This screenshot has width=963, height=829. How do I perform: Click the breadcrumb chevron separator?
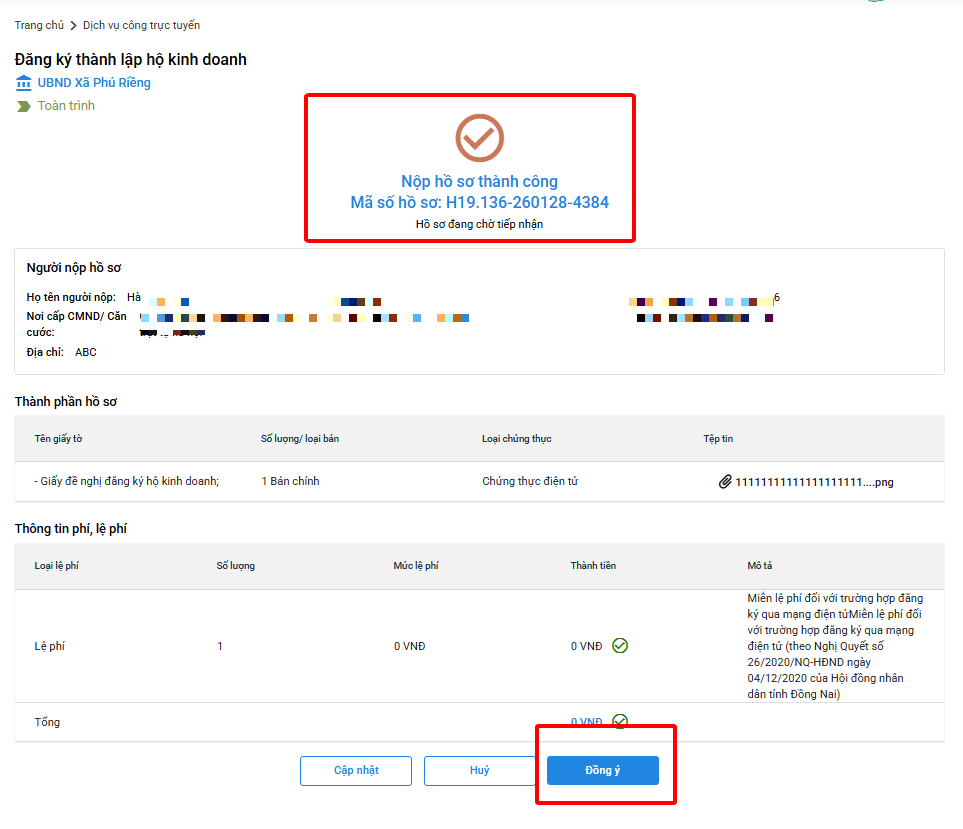[73, 25]
